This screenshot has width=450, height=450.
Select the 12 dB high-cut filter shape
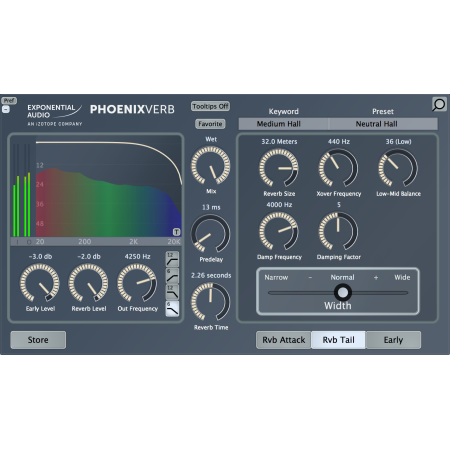pyautogui.click(x=172, y=292)
